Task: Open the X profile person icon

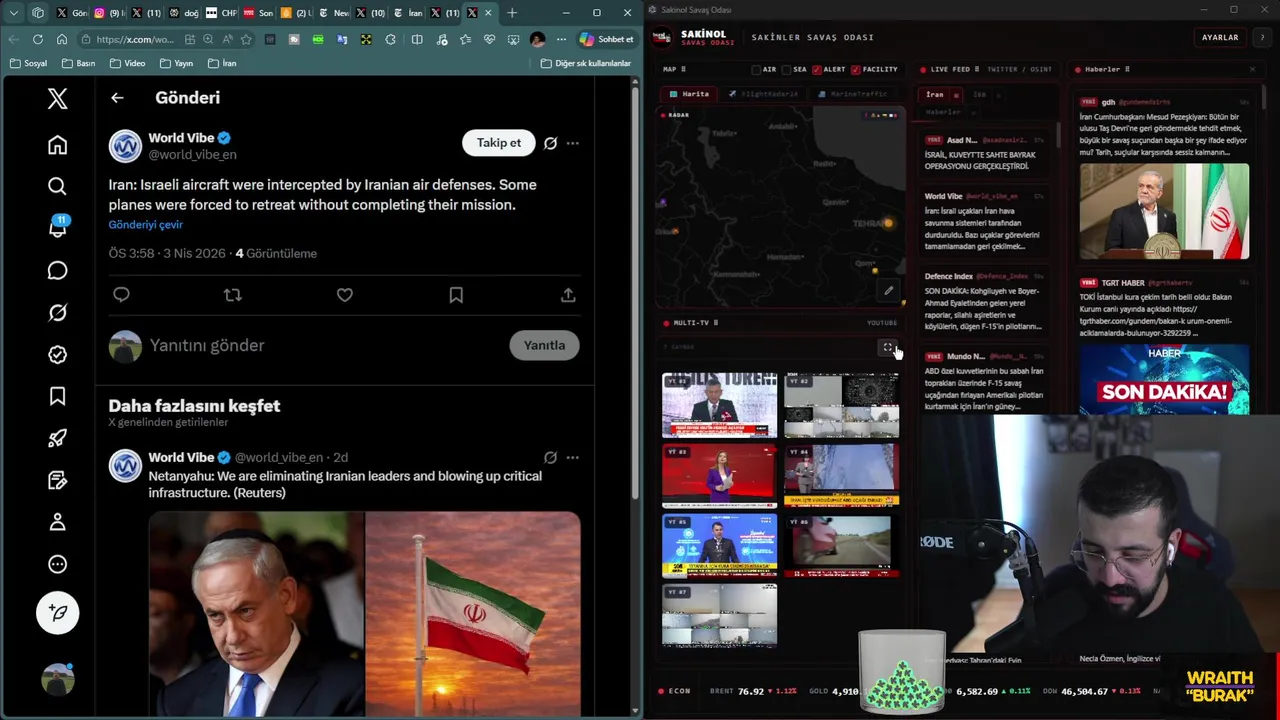Action: (57, 522)
